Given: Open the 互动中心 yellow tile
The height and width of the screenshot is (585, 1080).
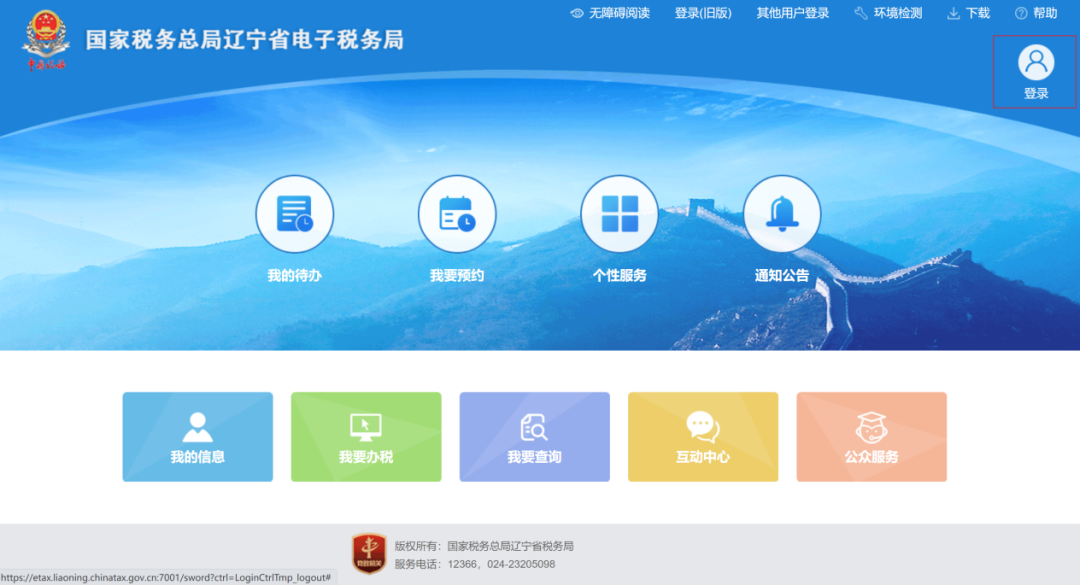Looking at the screenshot, I should [703, 437].
